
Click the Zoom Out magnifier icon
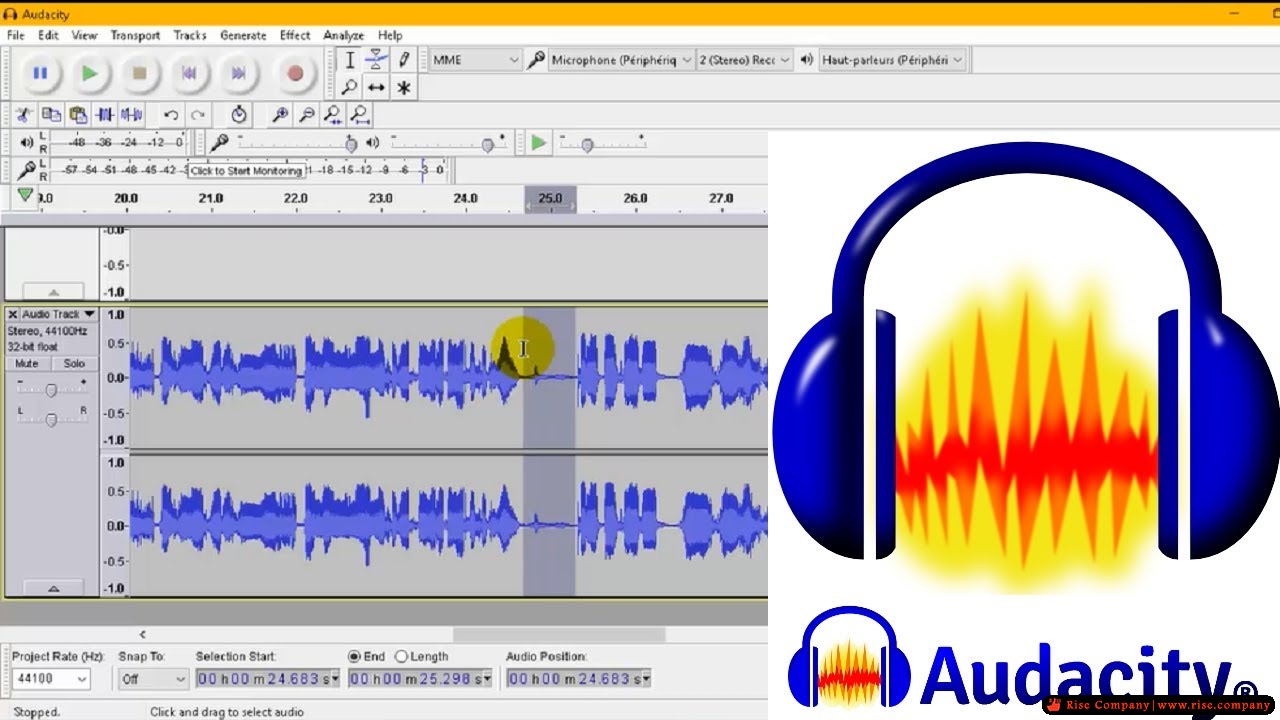click(x=307, y=115)
